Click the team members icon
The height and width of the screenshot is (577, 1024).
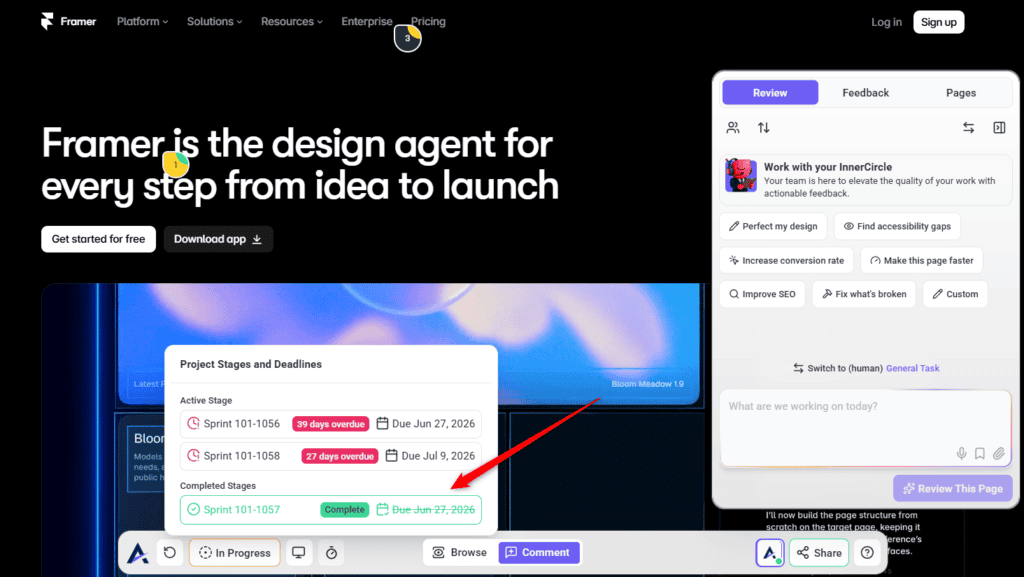tap(733, 128)
